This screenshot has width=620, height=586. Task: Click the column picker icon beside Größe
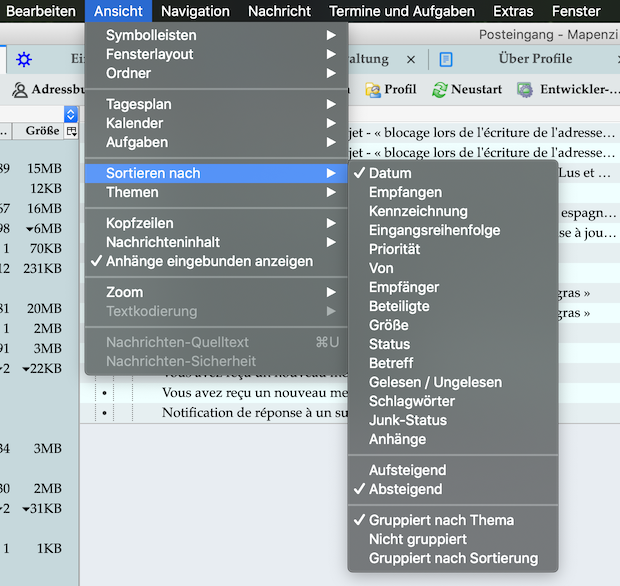[x=71, y=131]
